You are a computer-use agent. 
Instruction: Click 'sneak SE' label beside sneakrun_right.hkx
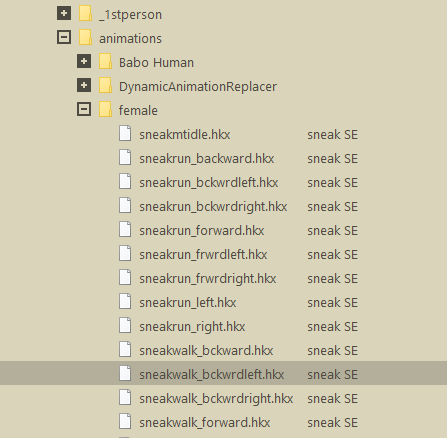pyautogui.click(x=332, y=327)
